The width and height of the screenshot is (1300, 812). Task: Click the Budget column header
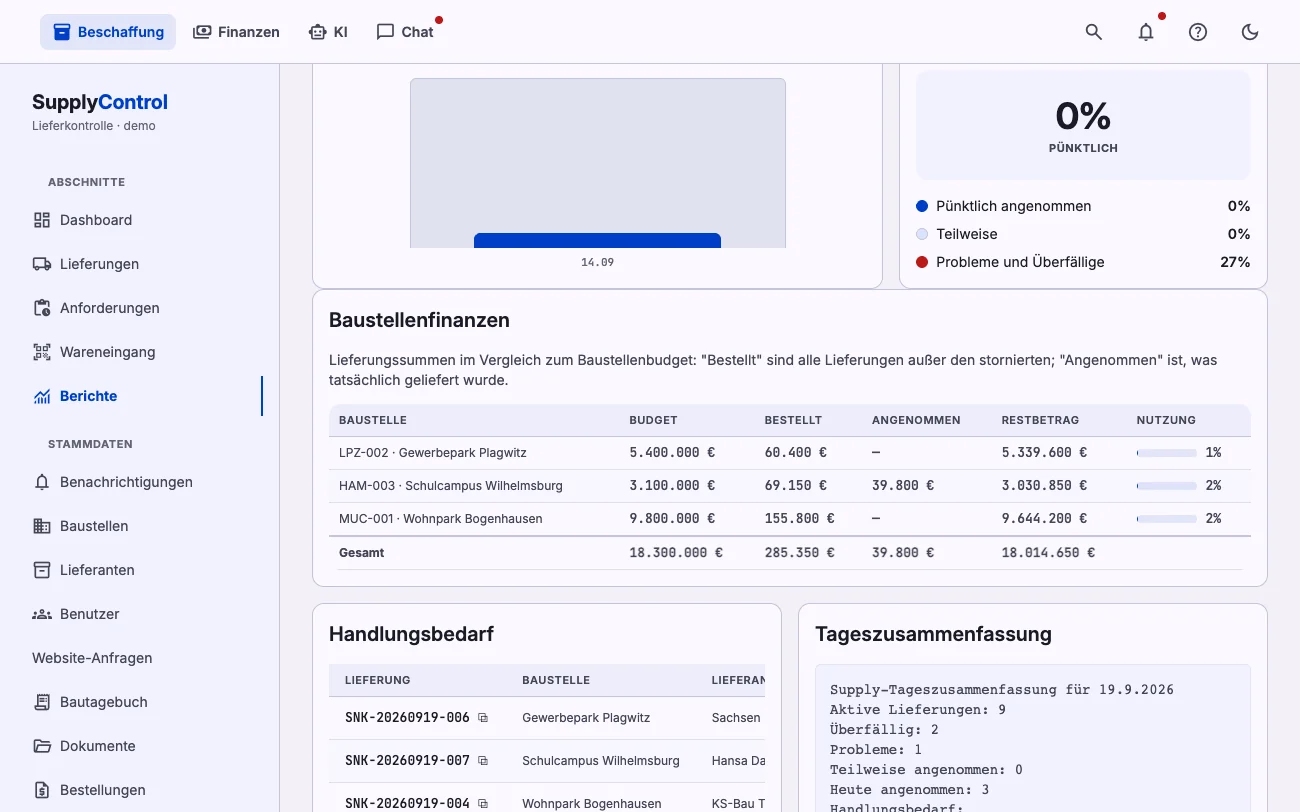click(653, 420)
